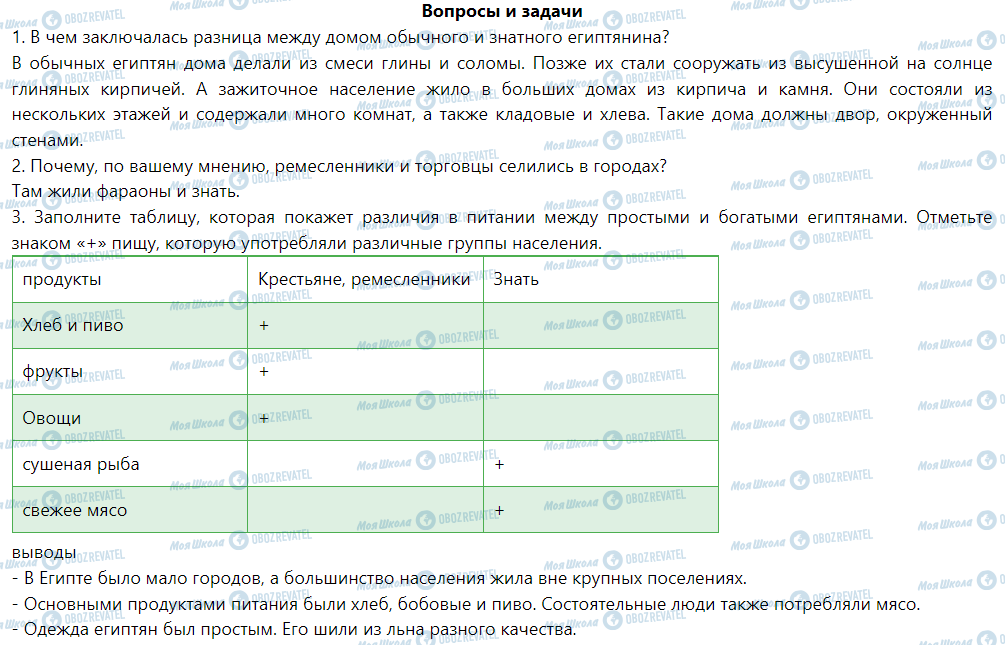
Task: Click the plus sign in the "Овощи" row
Action: (x=263, y=418)
